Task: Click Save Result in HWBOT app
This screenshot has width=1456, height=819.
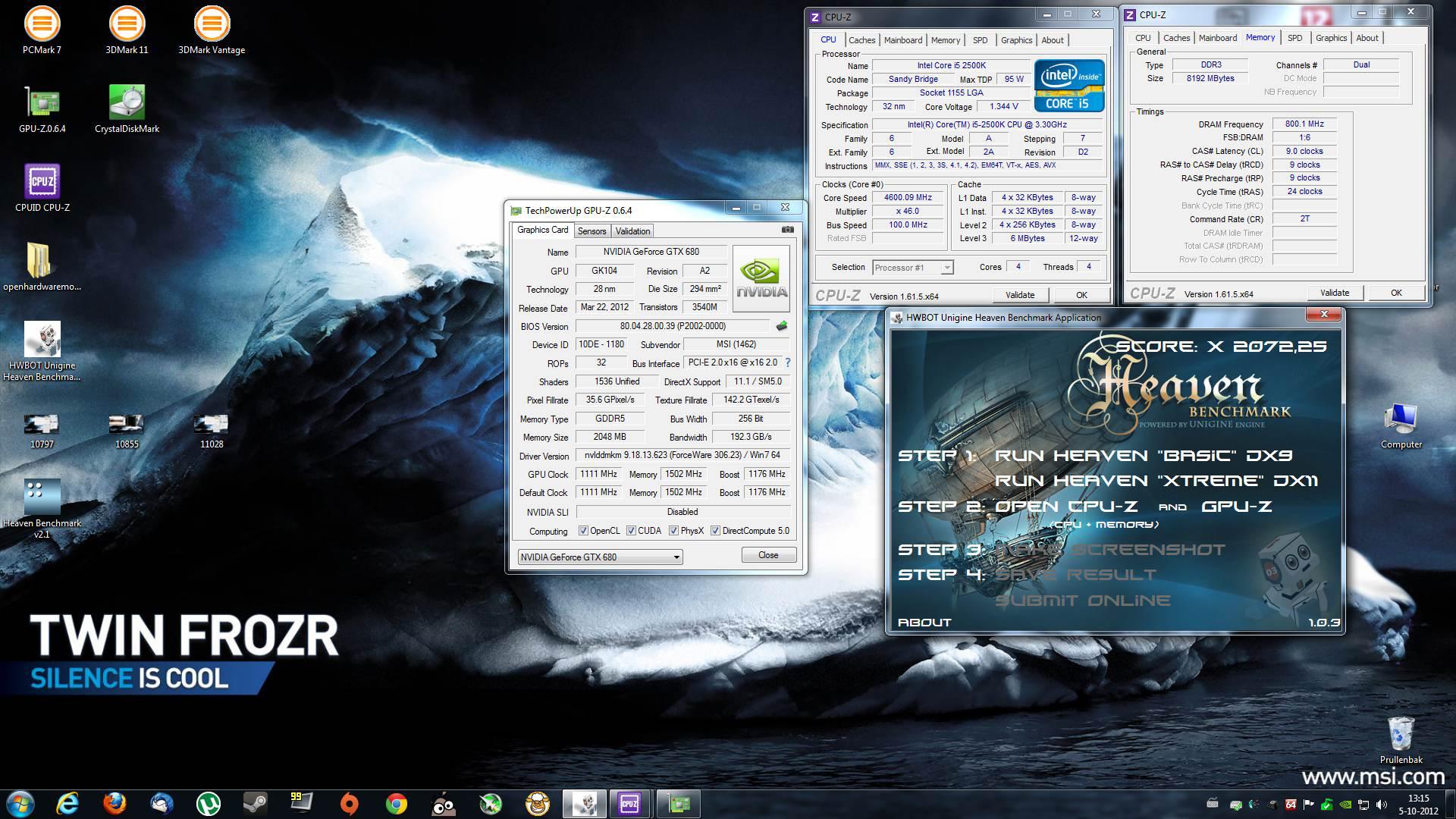Action: pyautogui.click(x=1075, y=575)
